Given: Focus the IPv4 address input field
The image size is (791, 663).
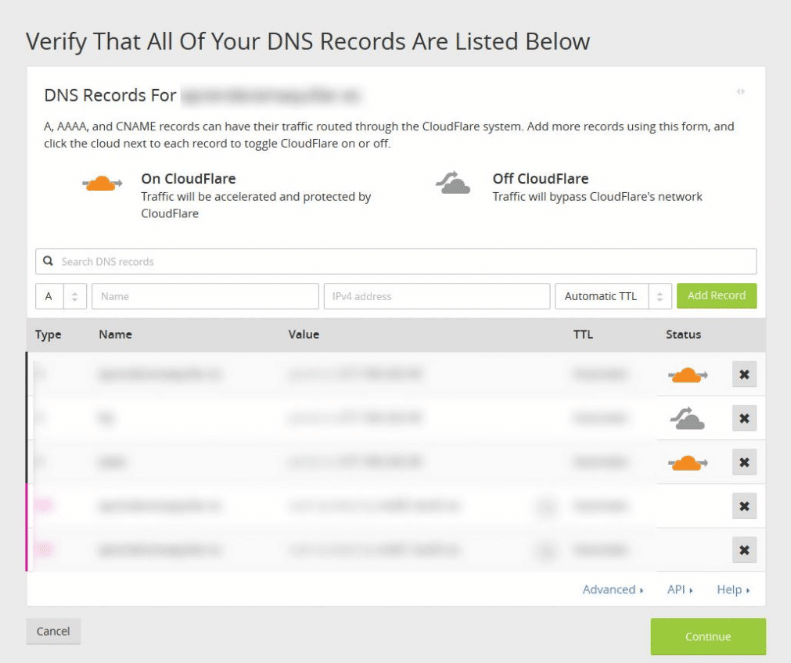Looking at the screenshot, I should pyautogui.click(x=437, y=296).
